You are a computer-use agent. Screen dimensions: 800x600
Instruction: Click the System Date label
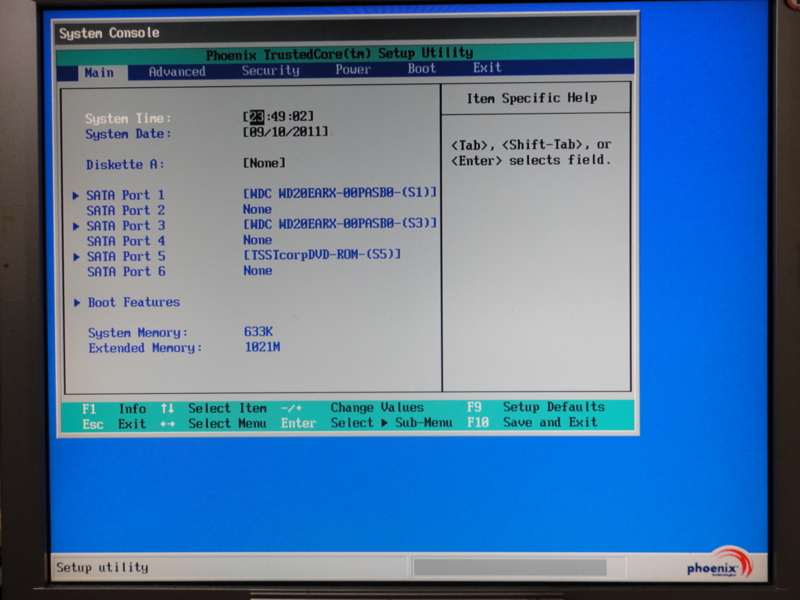pyautogui.click(x=128, y=134)
